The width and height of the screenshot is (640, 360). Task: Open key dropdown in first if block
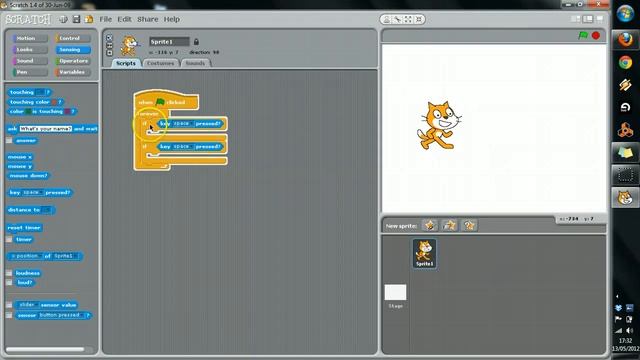pos(183,123)
